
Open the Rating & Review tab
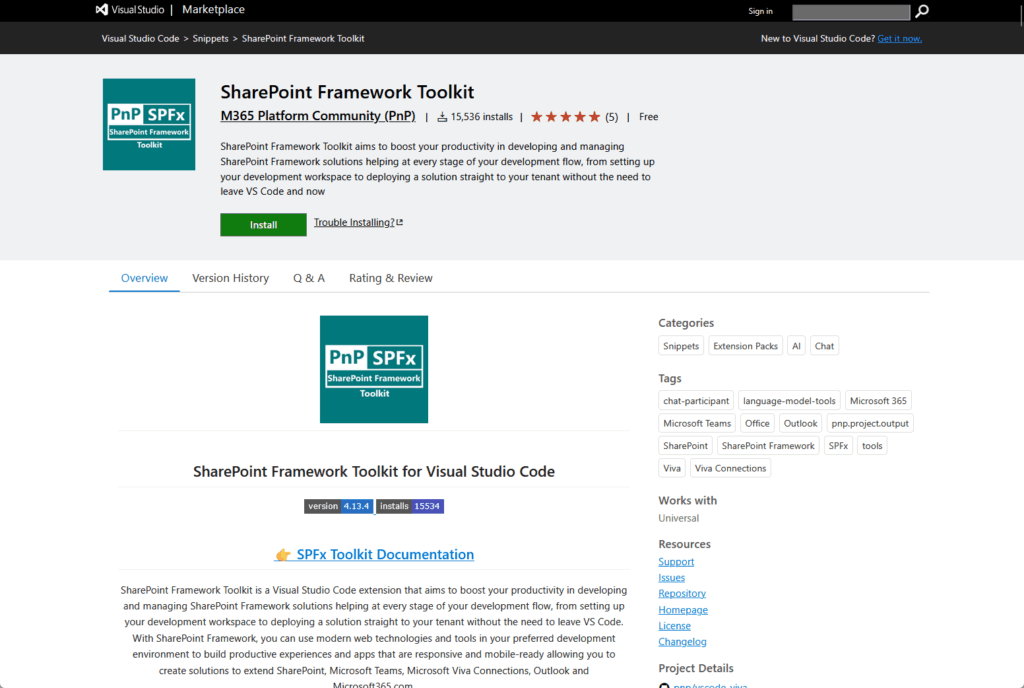pos(391,278)
